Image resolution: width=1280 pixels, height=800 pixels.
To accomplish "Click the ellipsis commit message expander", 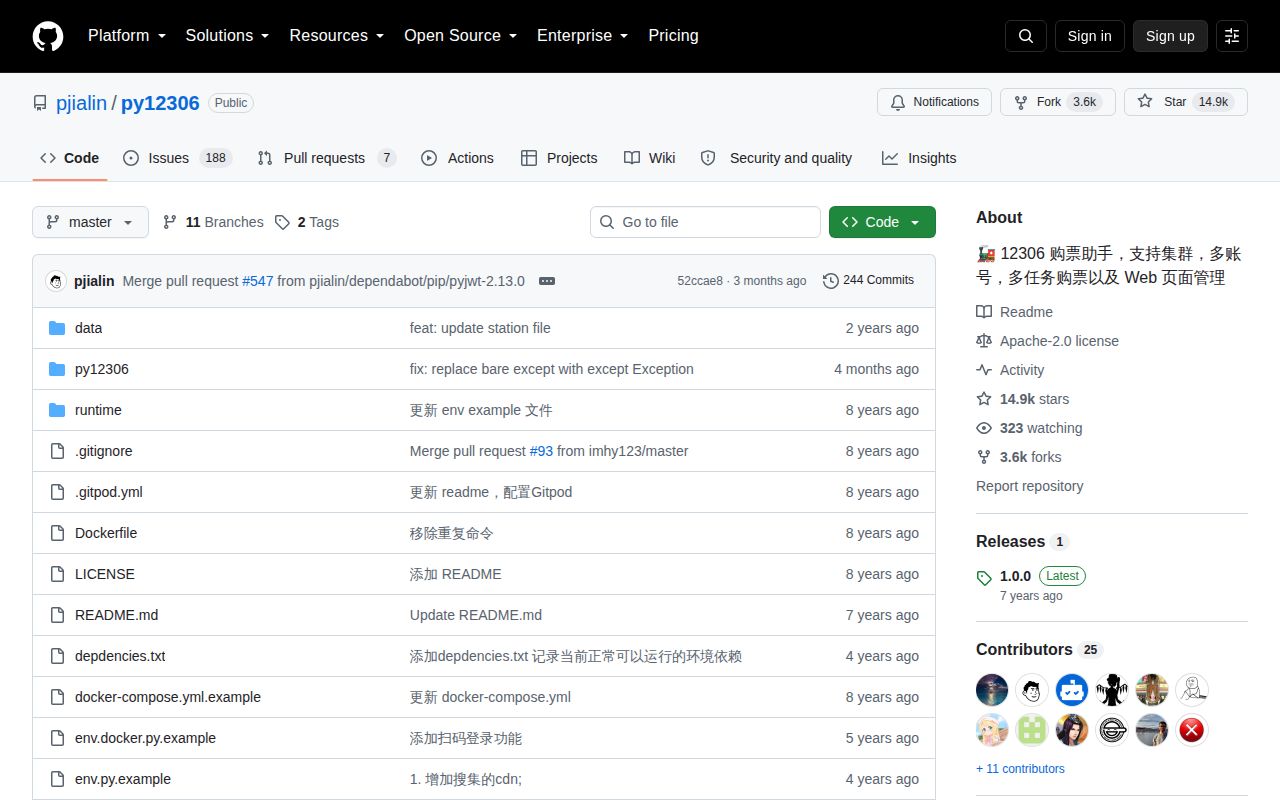I will click(x=547, y=281).
